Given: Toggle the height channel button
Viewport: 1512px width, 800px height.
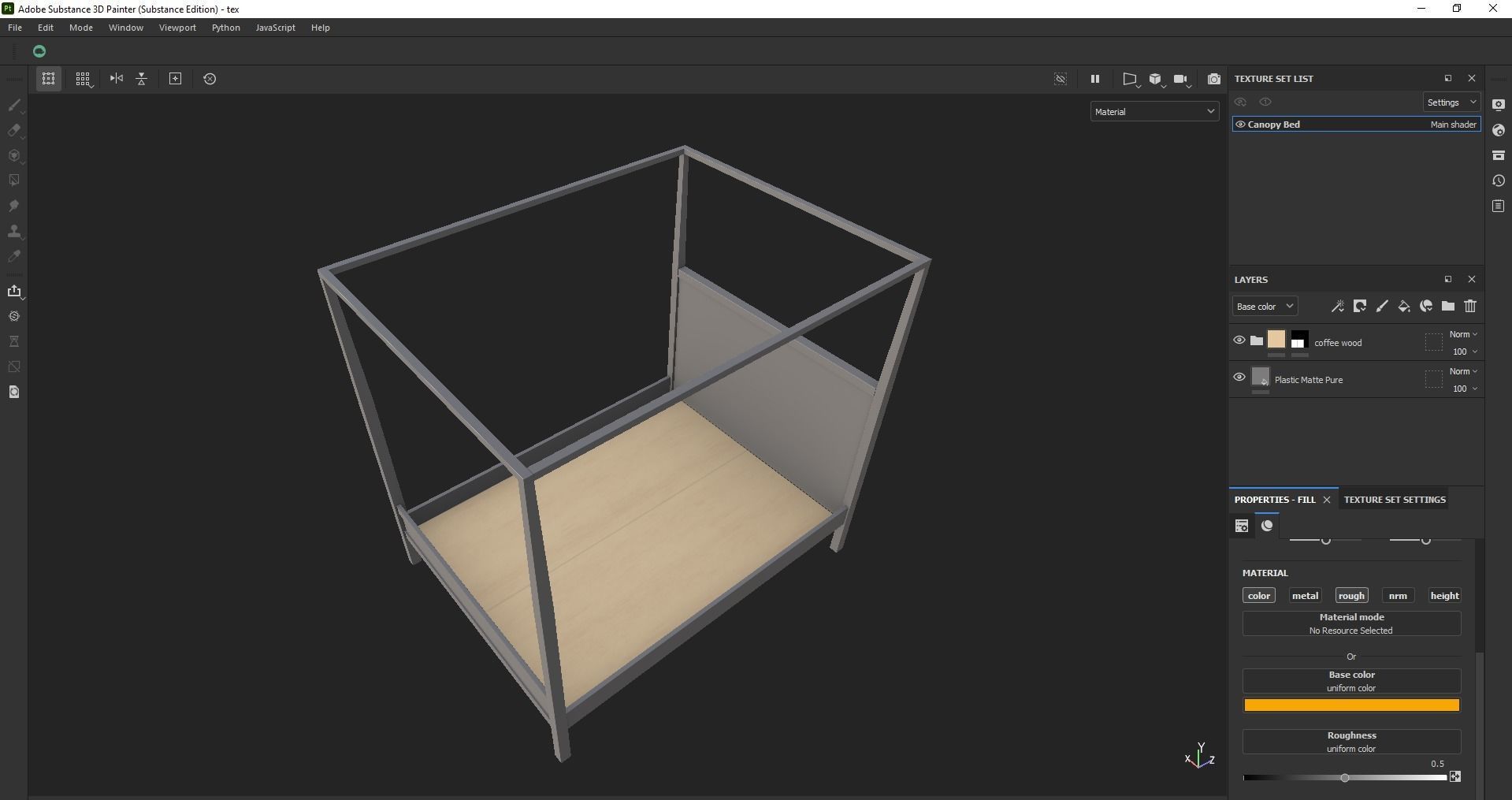Looking at the screenshot, I should click(1444, 596).
